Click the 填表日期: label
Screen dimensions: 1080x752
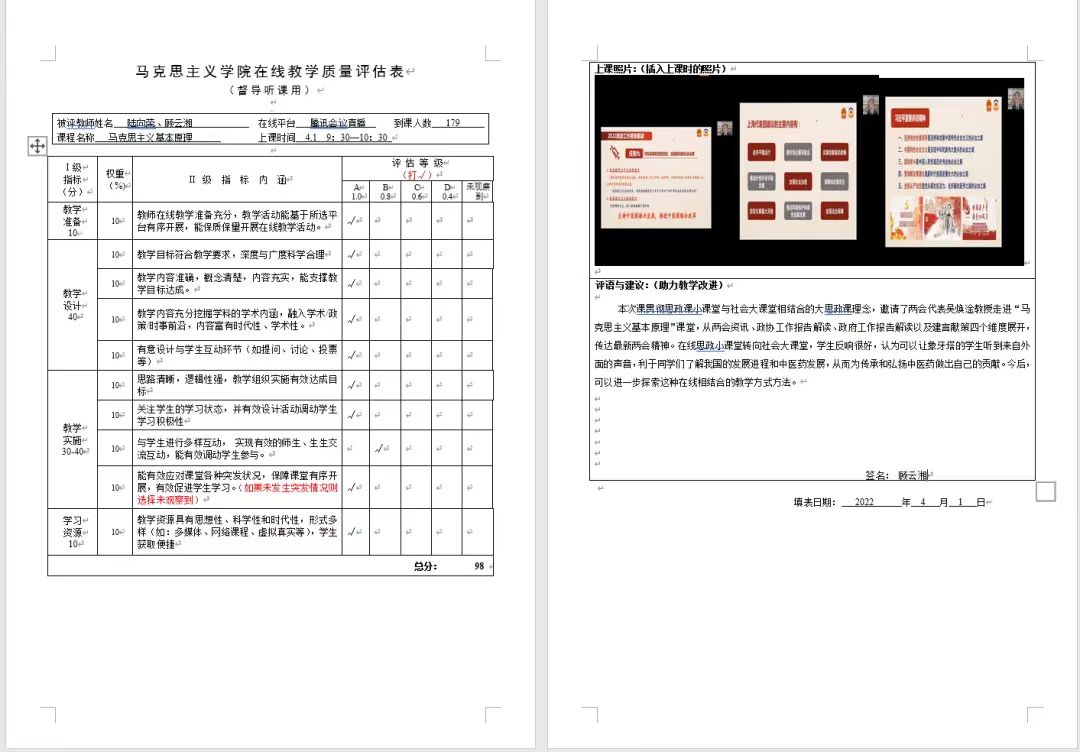[814, 502]
